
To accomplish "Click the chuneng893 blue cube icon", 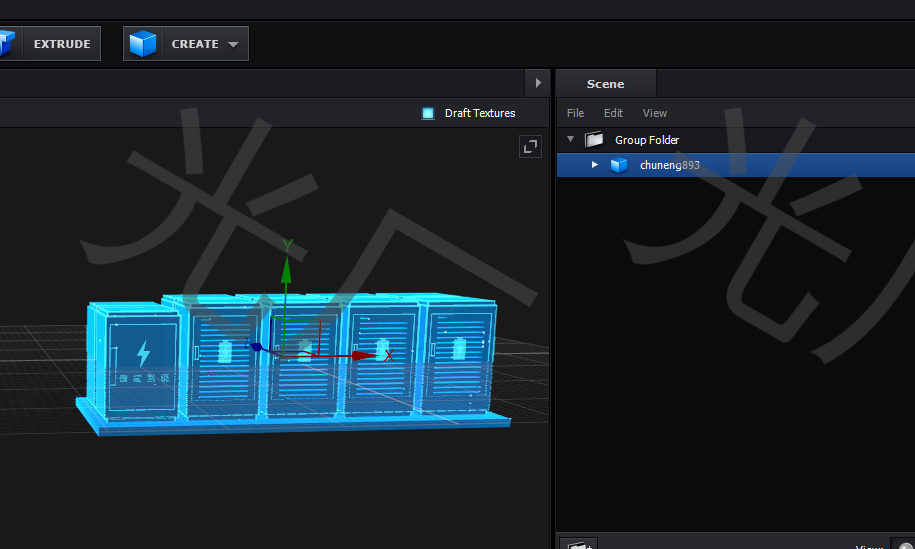I will 619,165.
